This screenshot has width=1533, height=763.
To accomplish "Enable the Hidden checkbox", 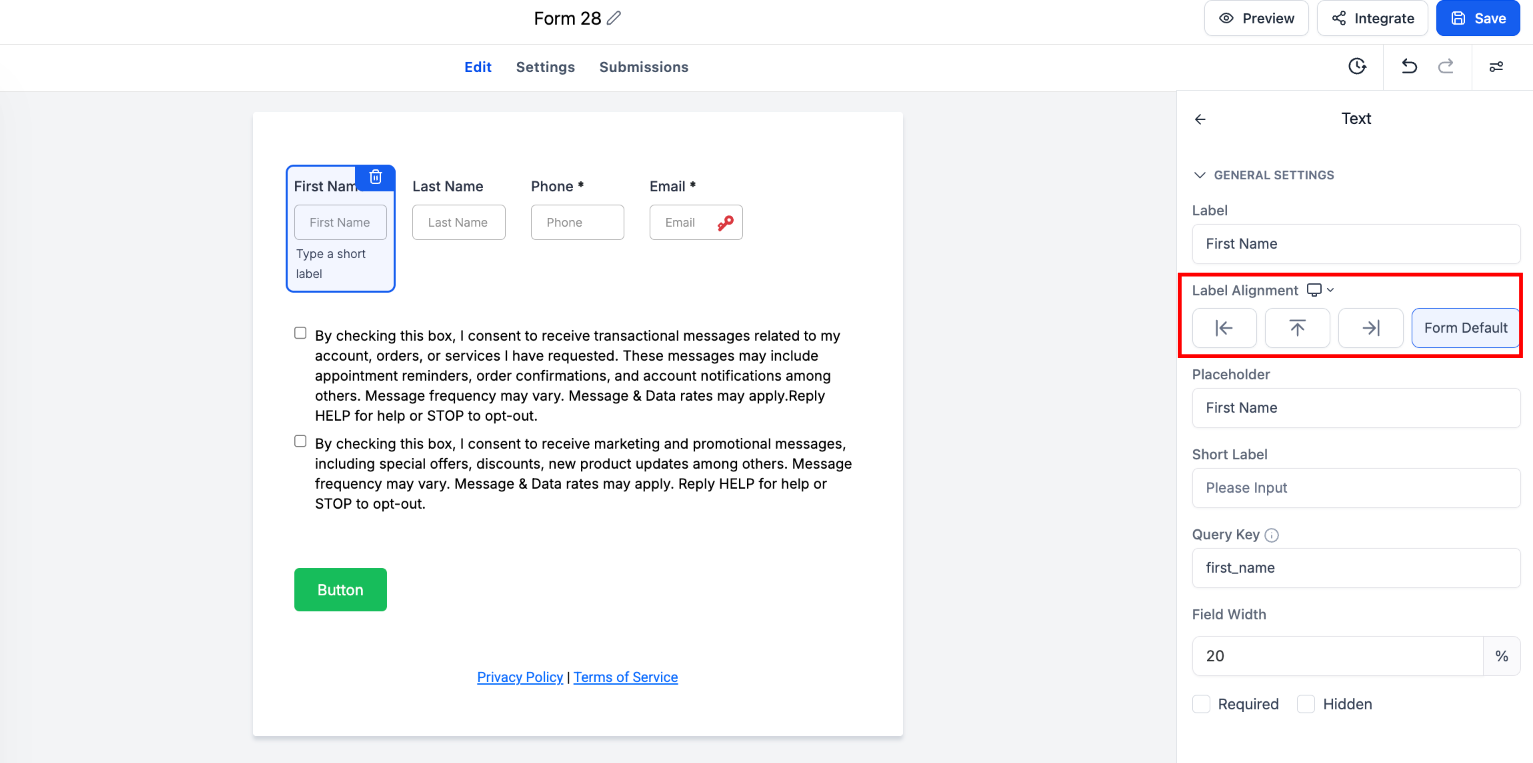I will 1306,704.
